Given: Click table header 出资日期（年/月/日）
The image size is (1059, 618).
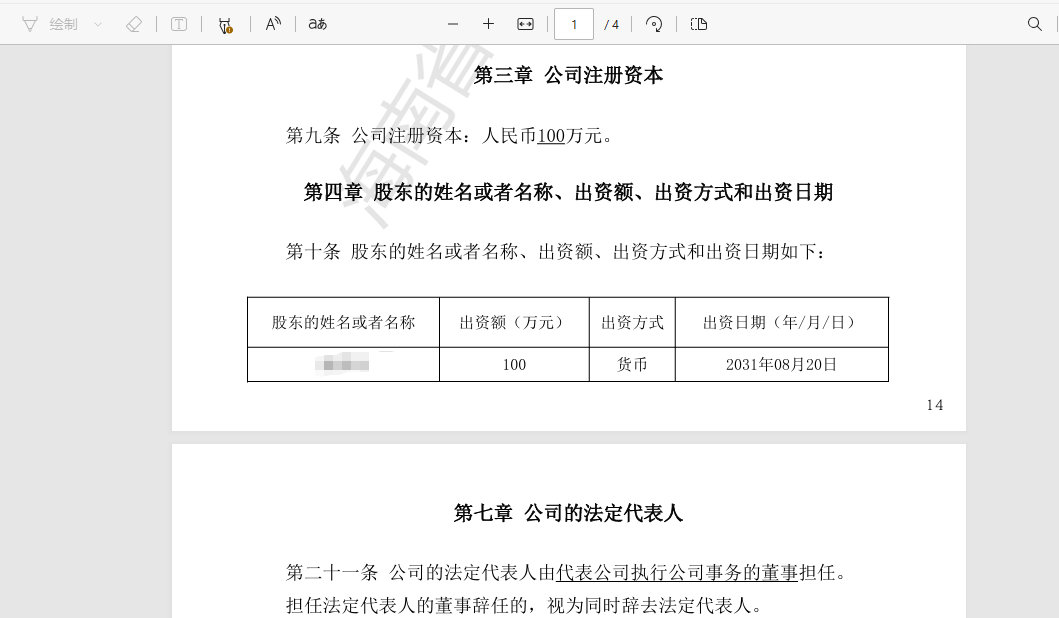Looking at the screenshot, I should click(781, 323).
